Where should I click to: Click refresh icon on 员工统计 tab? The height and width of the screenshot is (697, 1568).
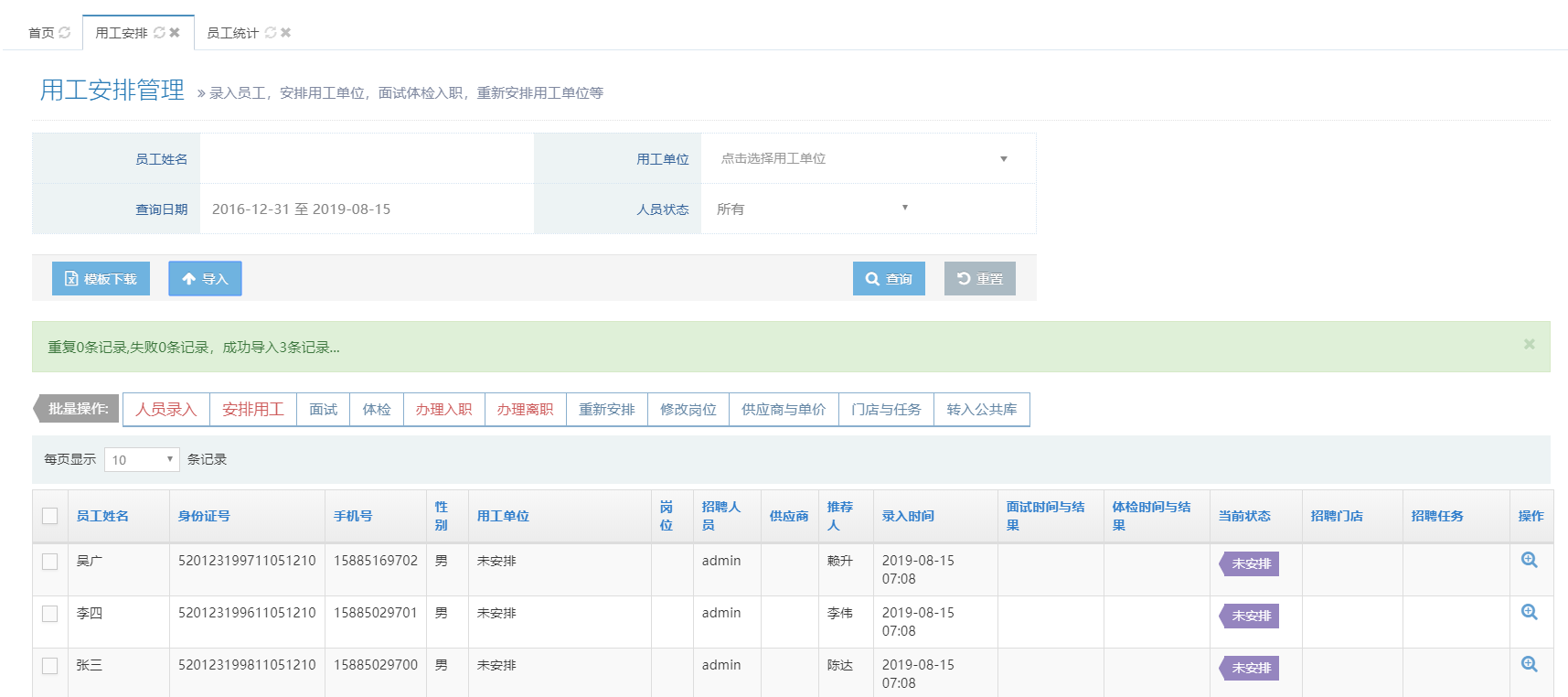(271, 33)
